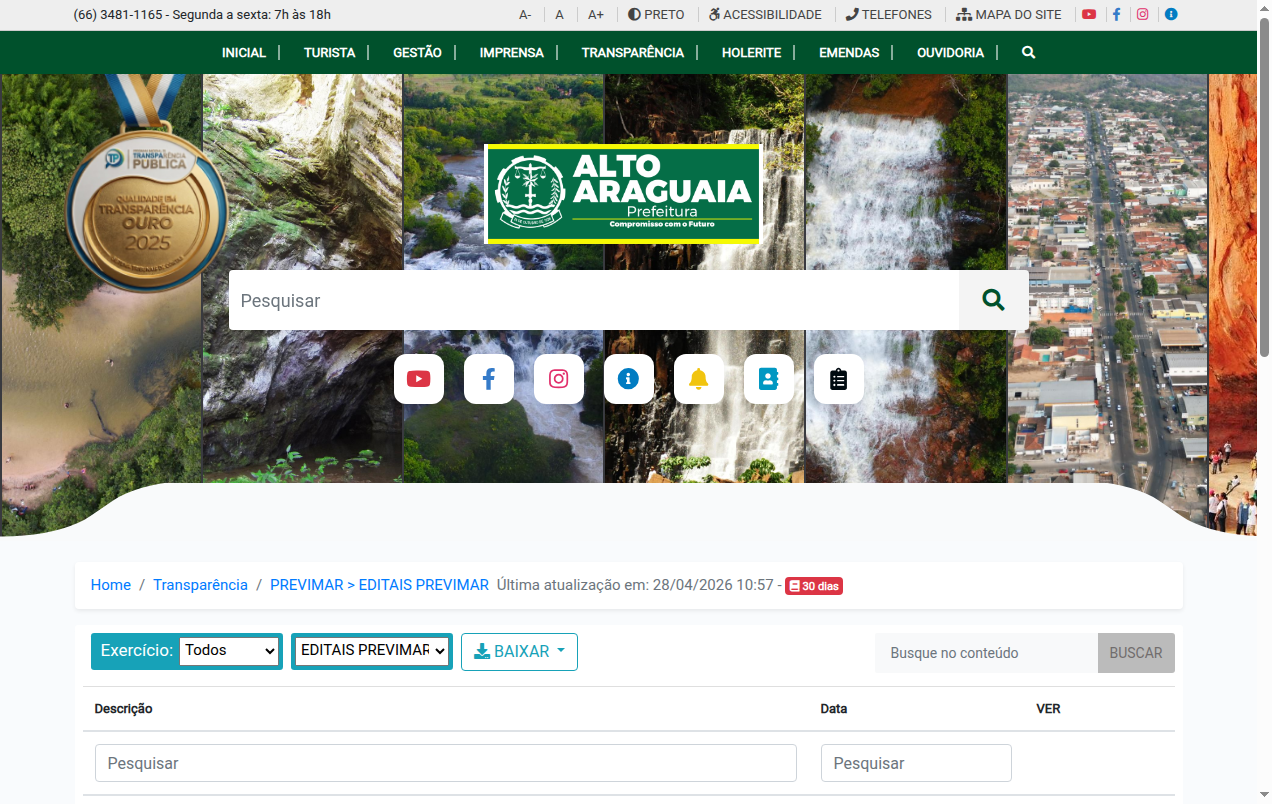
Task: Go to Transparência breadcrumb
Action: click(200, 585)
